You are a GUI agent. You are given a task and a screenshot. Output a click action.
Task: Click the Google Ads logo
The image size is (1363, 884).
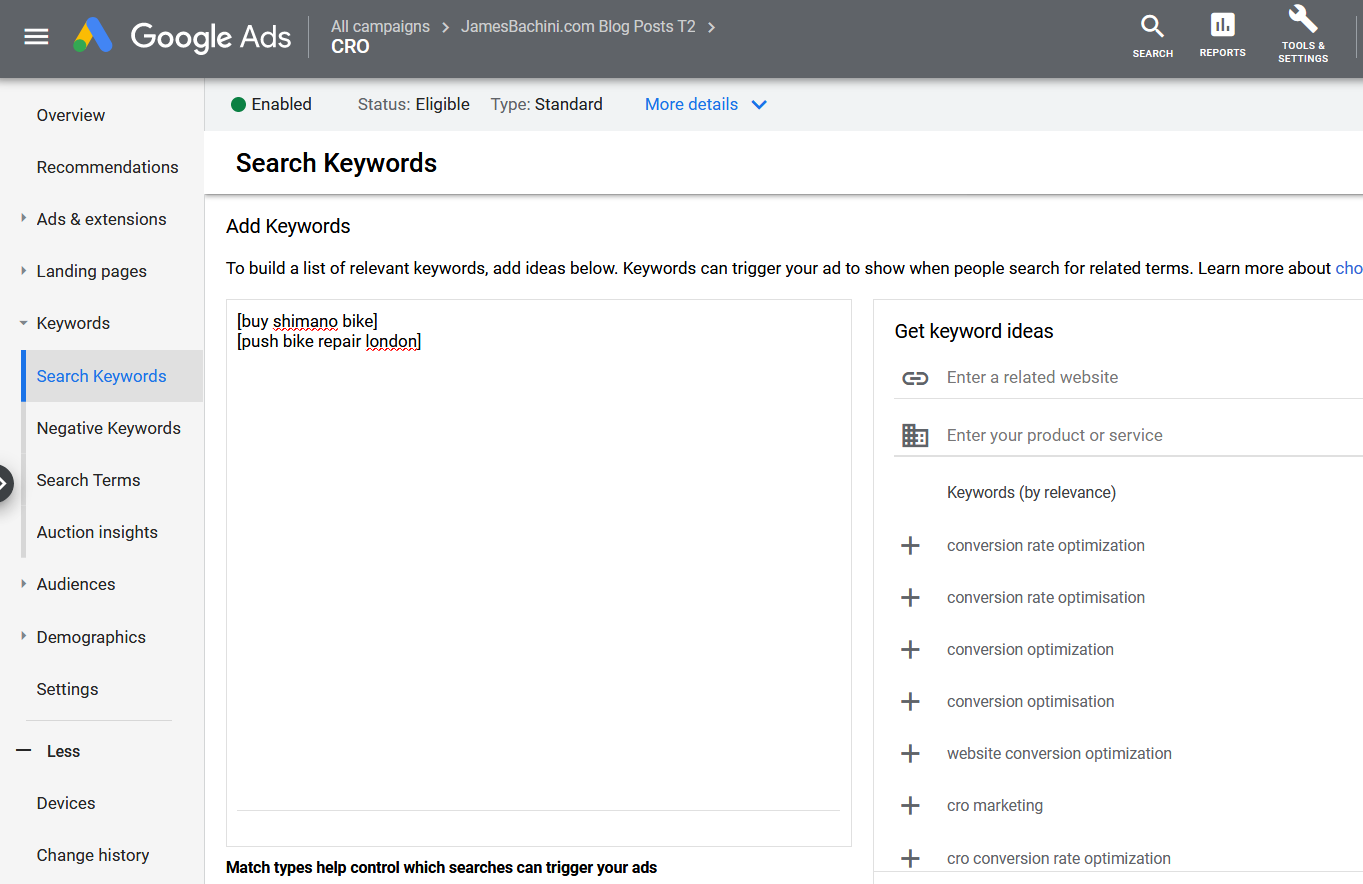pos(183,37)
